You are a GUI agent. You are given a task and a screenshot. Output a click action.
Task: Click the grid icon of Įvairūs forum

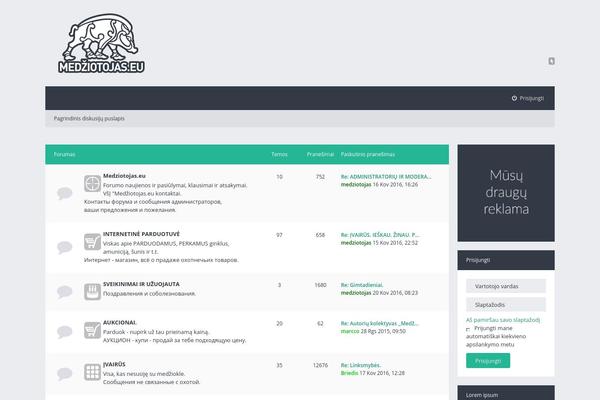[92, 372]
